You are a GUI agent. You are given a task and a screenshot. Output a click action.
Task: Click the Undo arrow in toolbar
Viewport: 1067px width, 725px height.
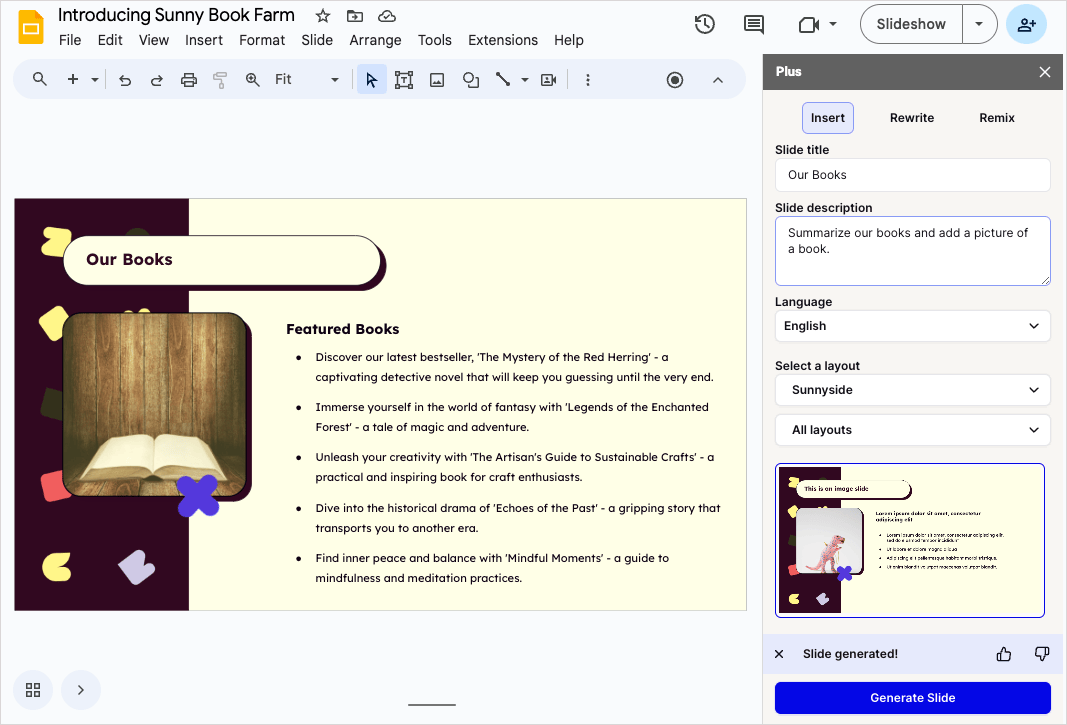click(125, 80)
